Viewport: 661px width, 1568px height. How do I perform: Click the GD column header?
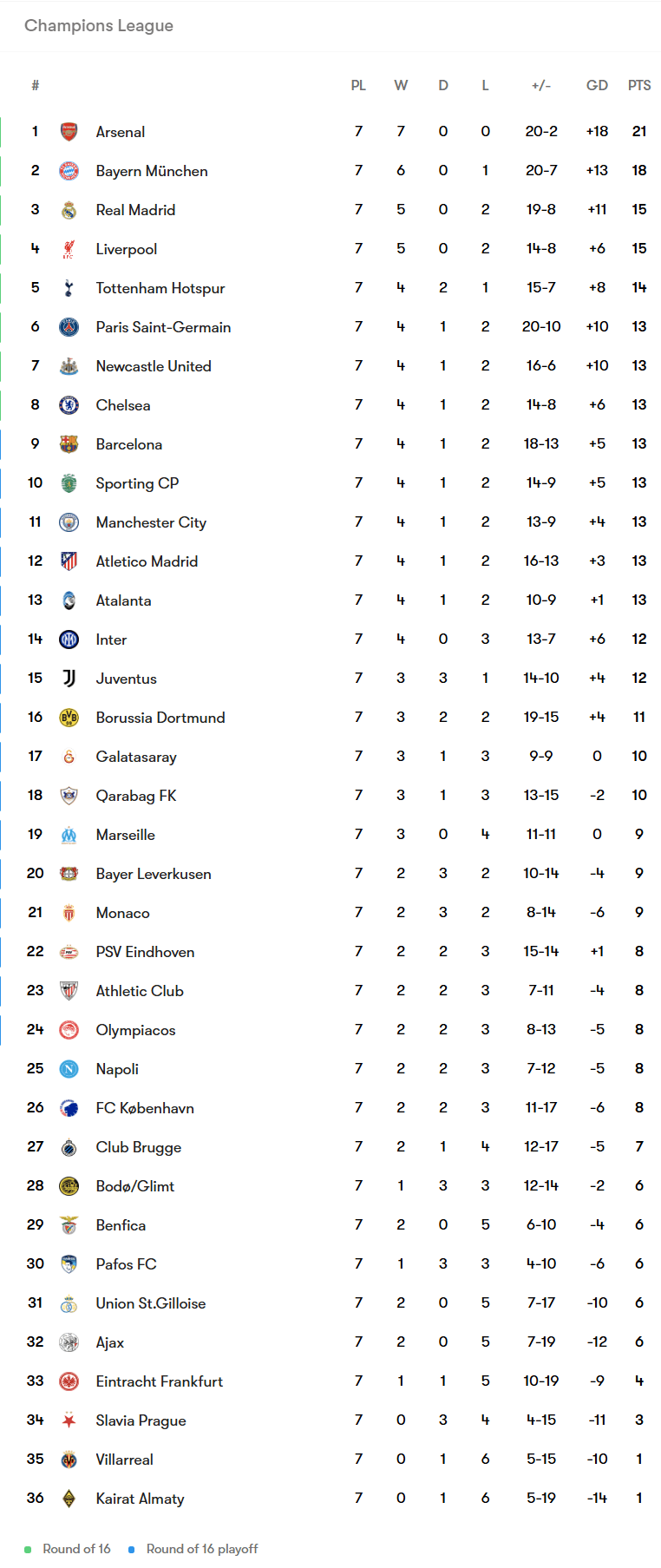click(x=597, y=85)
